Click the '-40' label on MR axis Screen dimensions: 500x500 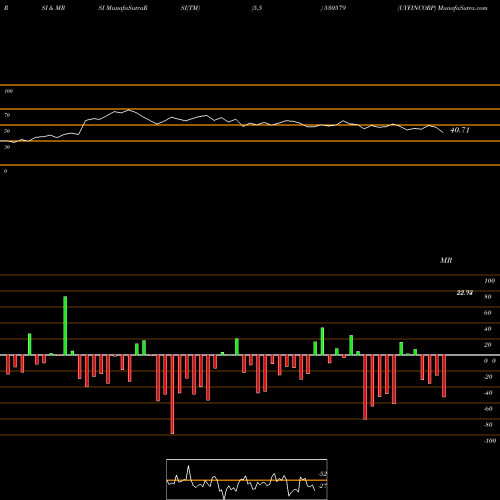click(488, 393)
